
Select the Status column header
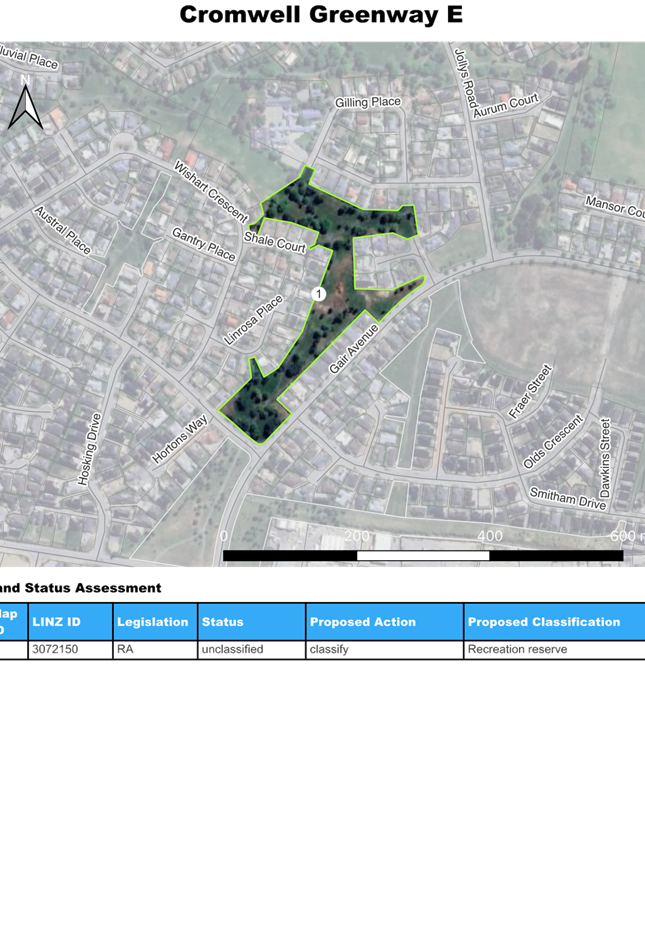[x=251, y=622]
